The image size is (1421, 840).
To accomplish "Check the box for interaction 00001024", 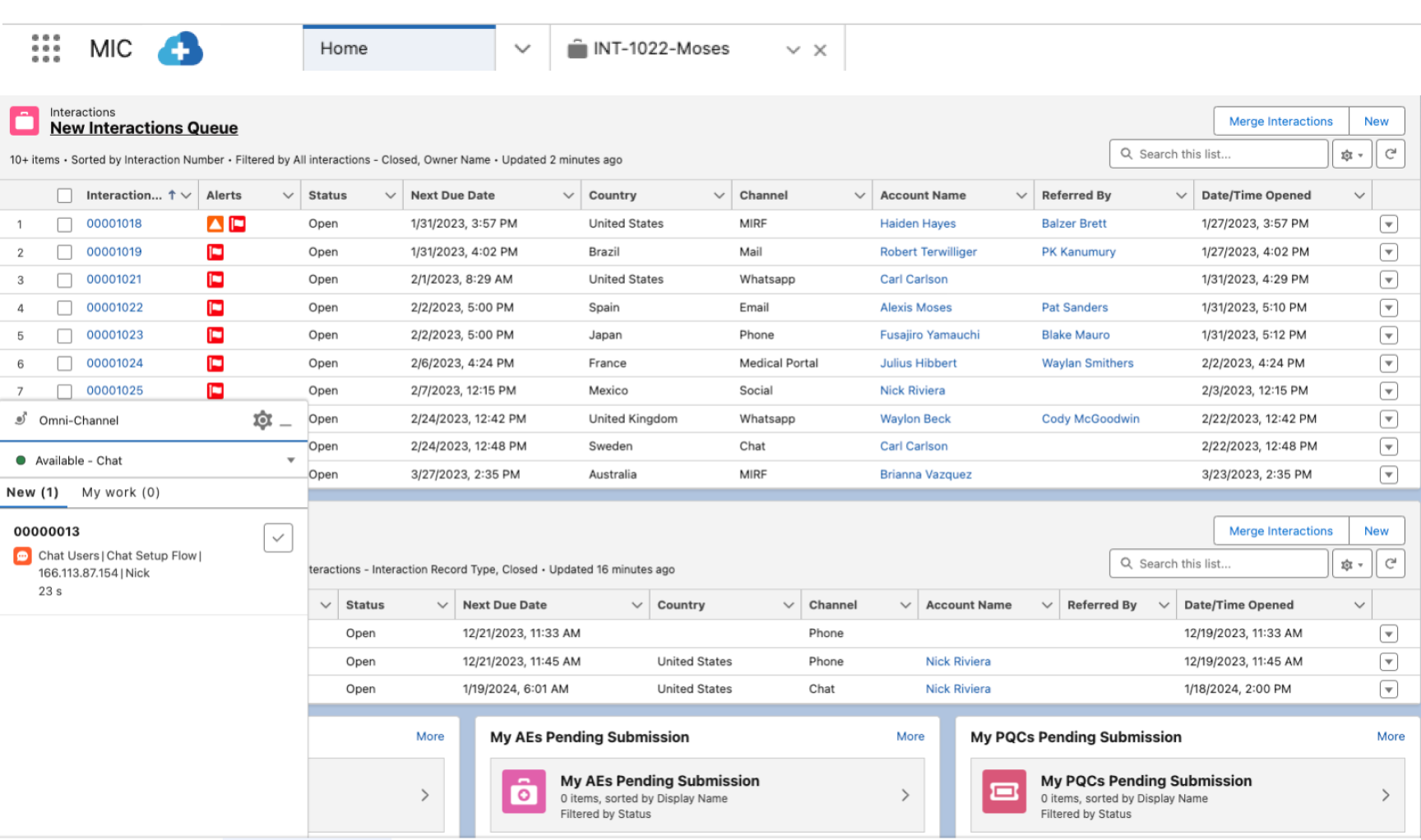I will pos(65,363).
